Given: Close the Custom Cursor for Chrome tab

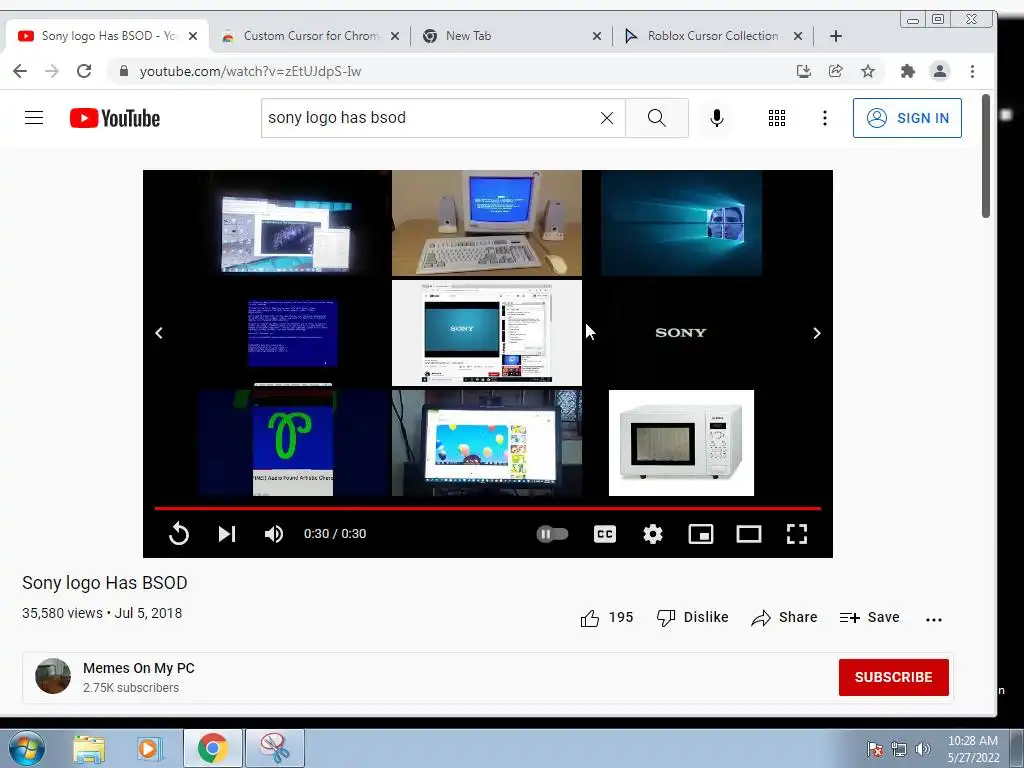Looking at the screenshot, I should (x=394, y=37).
